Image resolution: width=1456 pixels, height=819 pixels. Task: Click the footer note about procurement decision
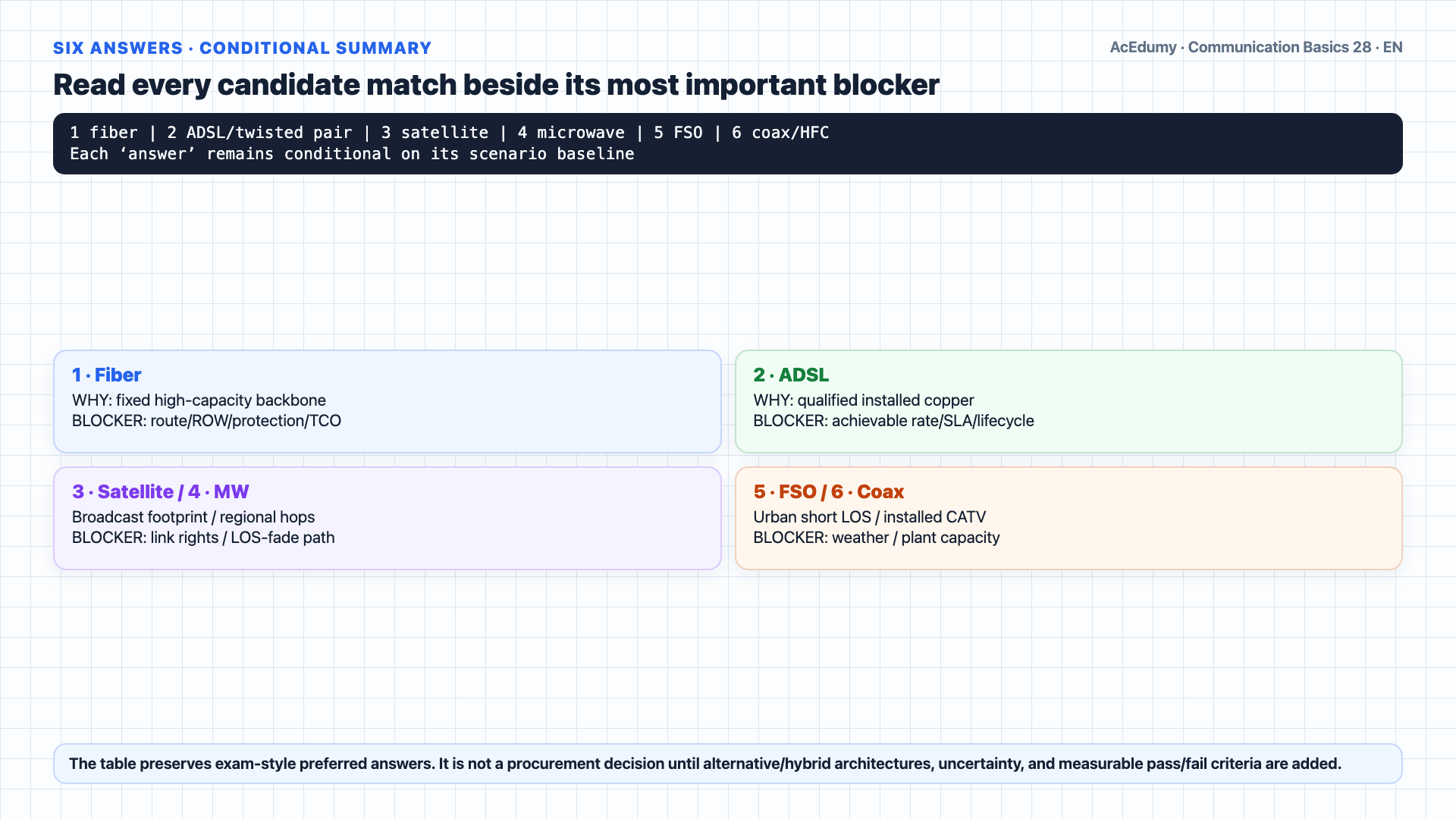coord(705,764)
